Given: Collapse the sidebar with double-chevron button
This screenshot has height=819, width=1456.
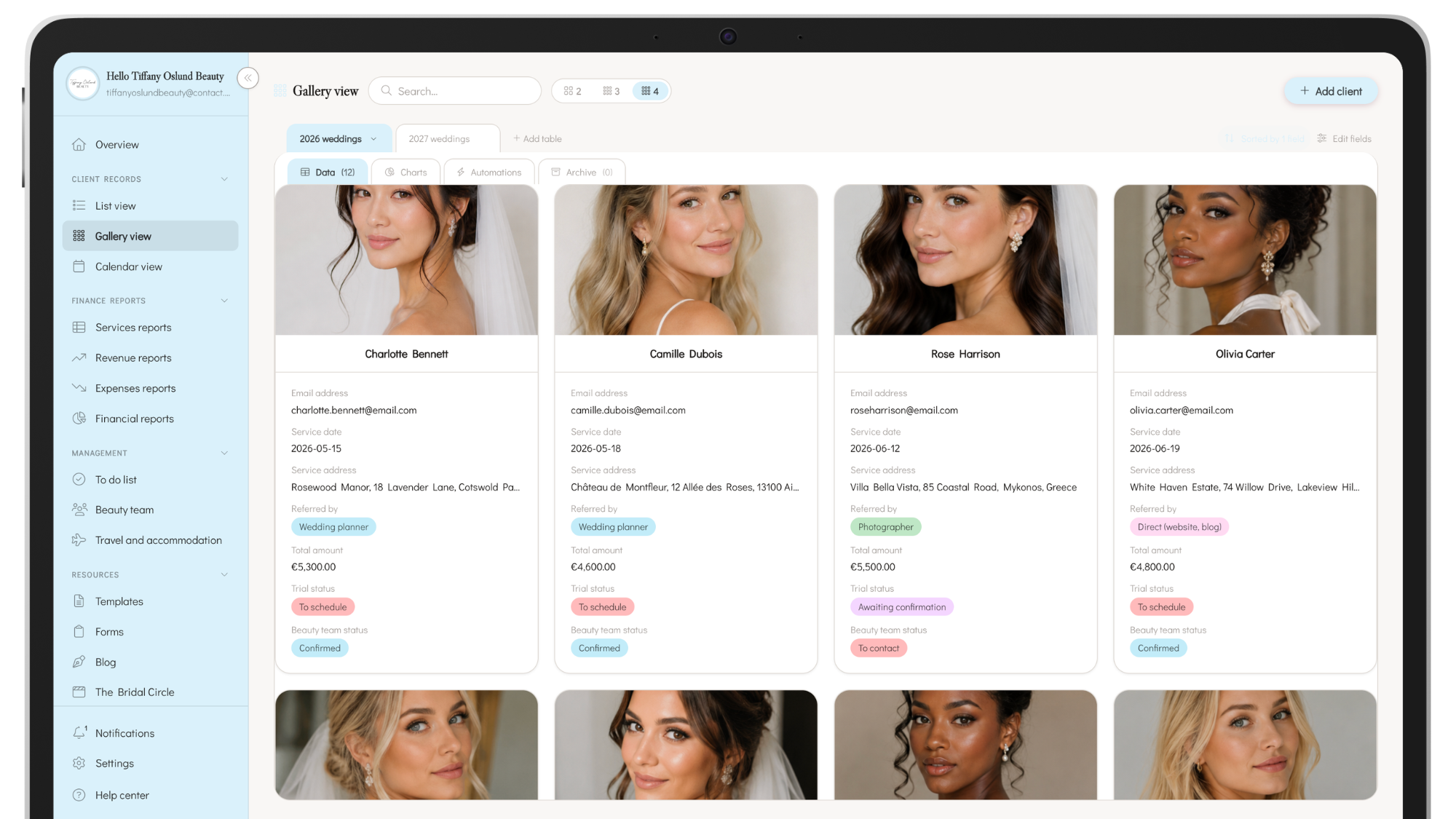Looking at the screenshot, I should [x=248, y=78].
